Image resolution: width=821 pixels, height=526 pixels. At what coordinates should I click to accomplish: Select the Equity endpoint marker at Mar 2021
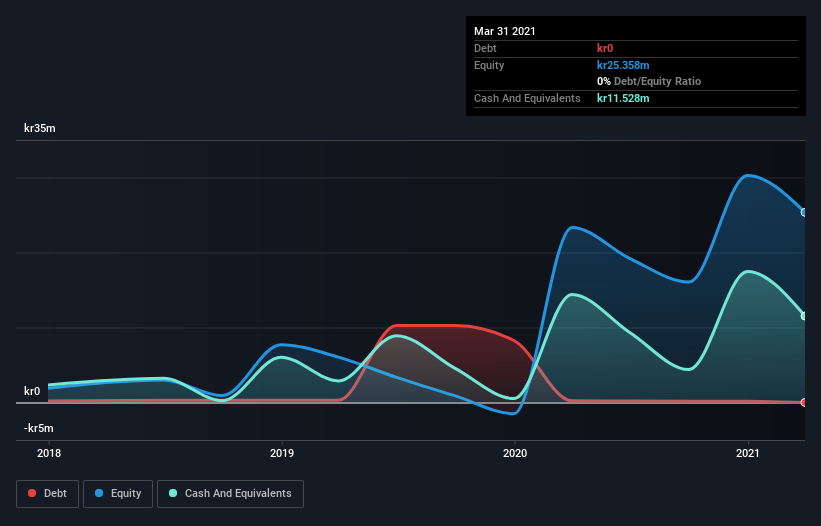[804, 212]
